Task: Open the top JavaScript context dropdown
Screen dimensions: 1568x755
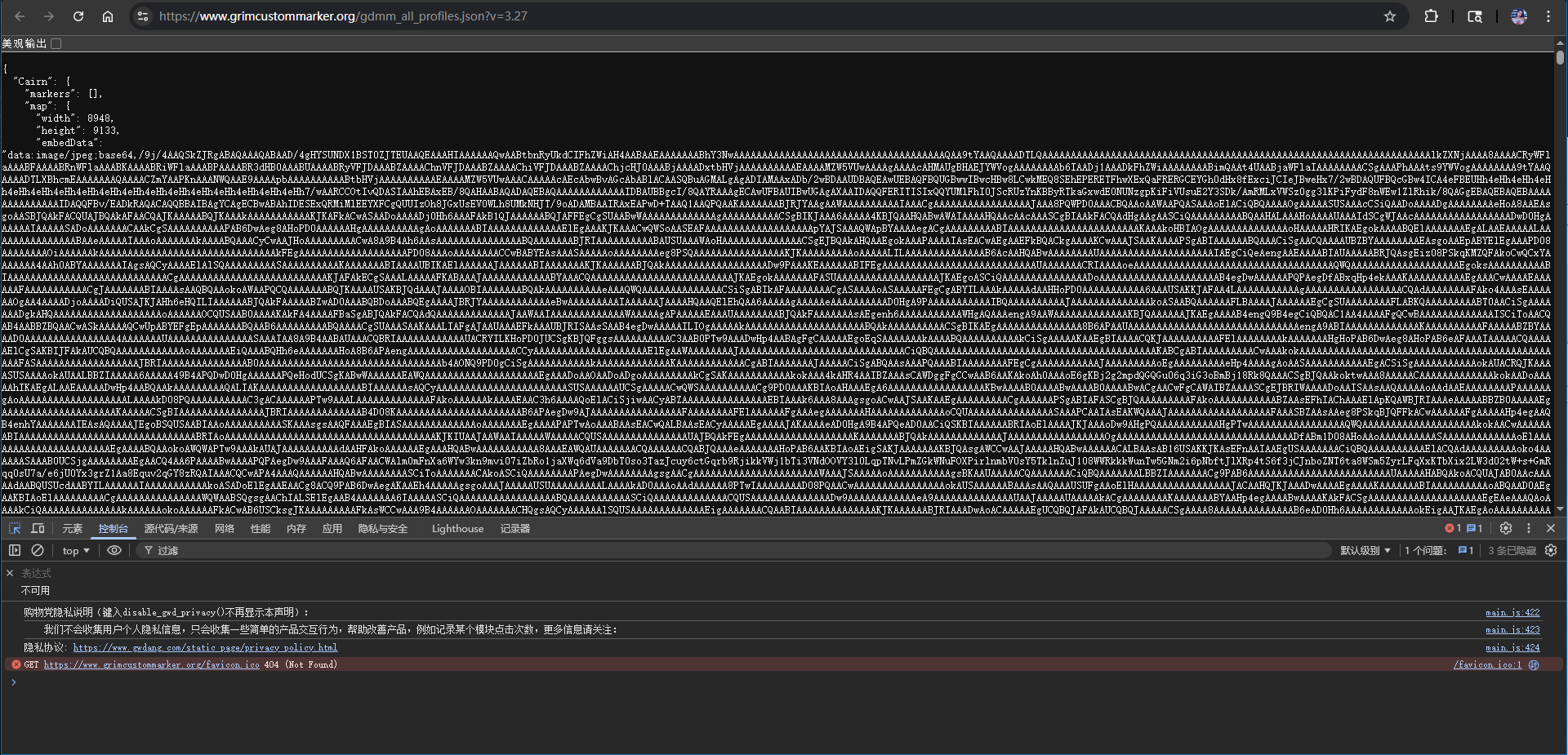Action: (x=76, y=551)
